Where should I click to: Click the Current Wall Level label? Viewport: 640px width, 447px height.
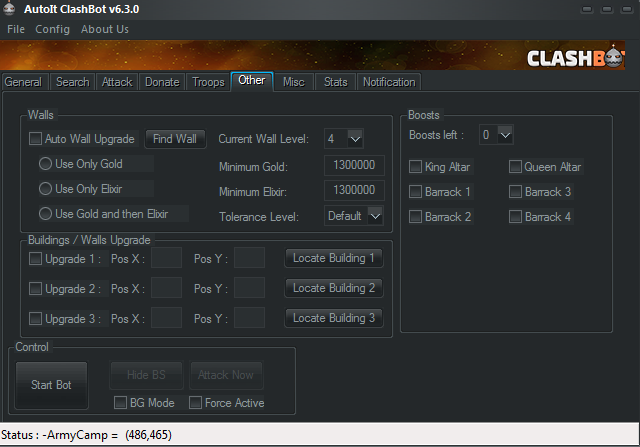(x=264, y=139)
